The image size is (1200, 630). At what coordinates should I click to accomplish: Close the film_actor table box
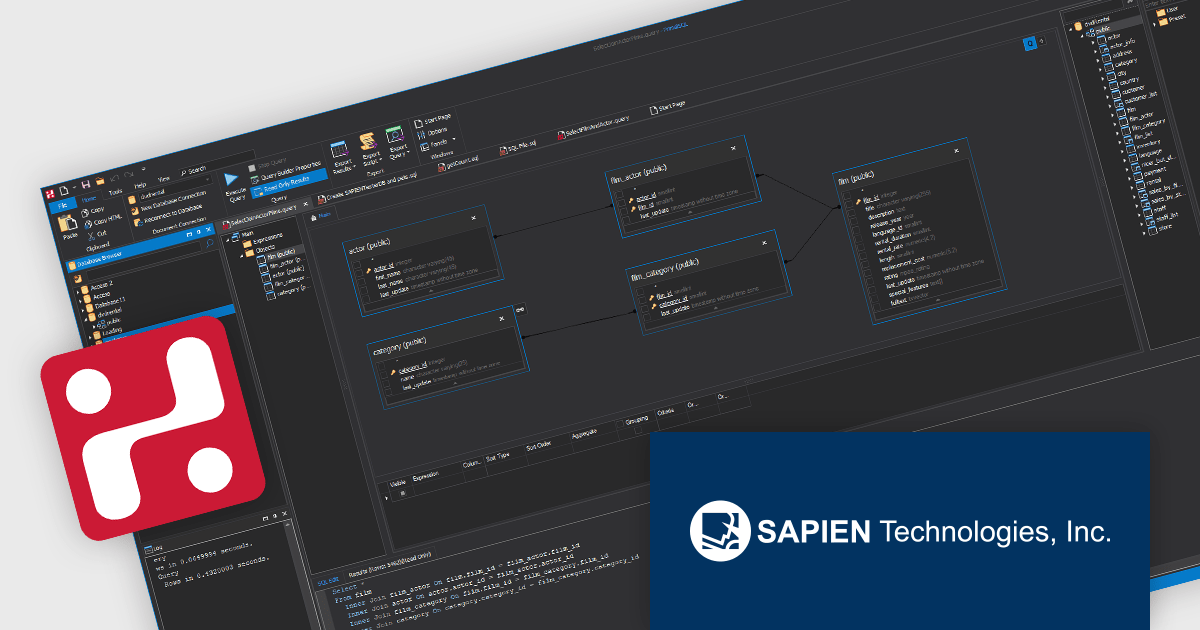[x=733, y=148]
